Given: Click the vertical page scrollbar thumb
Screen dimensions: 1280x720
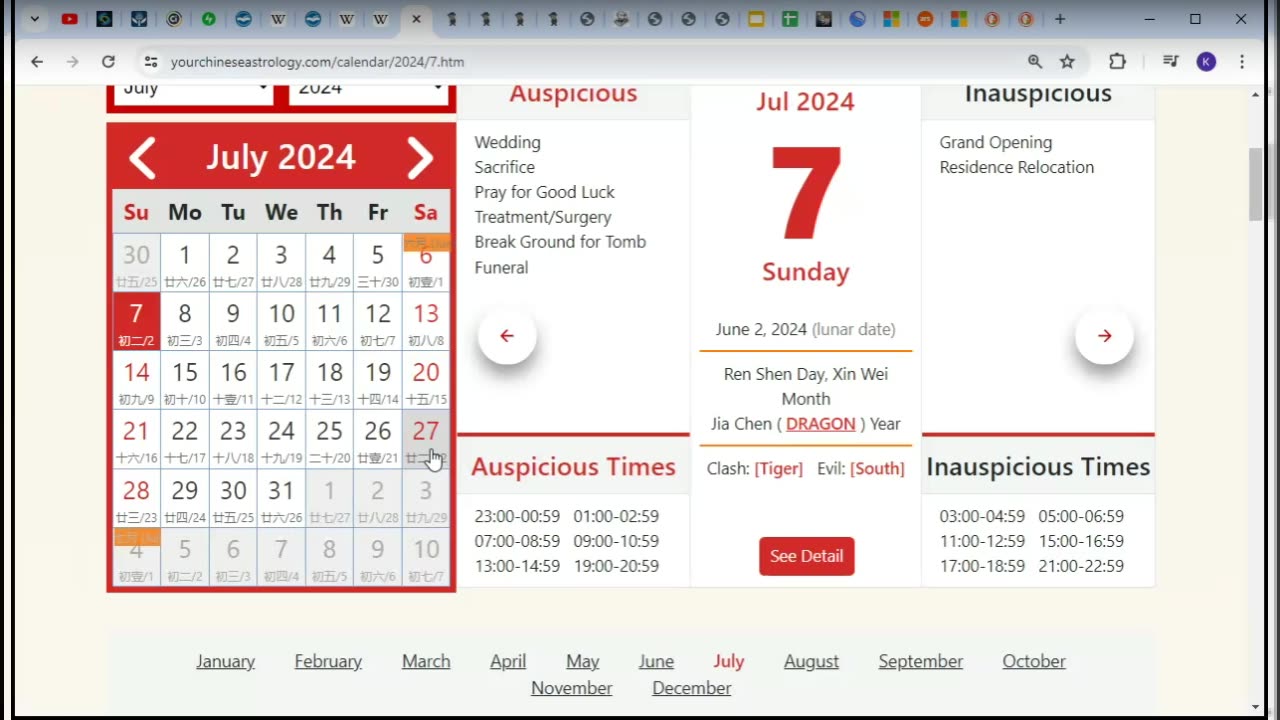Looking at the screenshot, I should point(1256,185).
